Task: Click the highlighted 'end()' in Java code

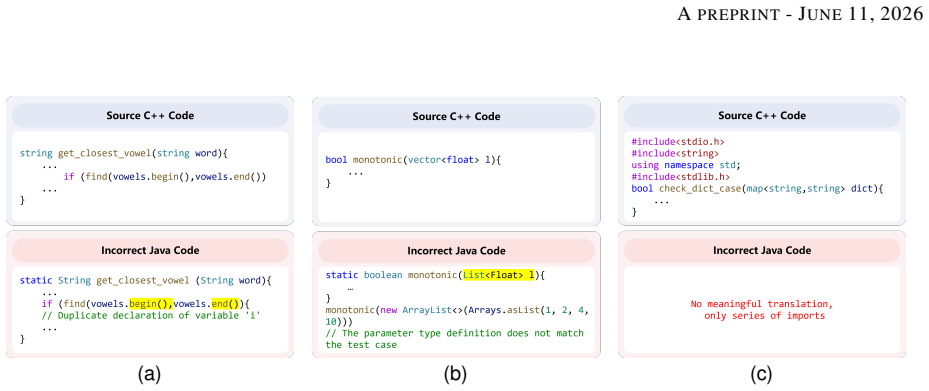Action: click(225, 303)
